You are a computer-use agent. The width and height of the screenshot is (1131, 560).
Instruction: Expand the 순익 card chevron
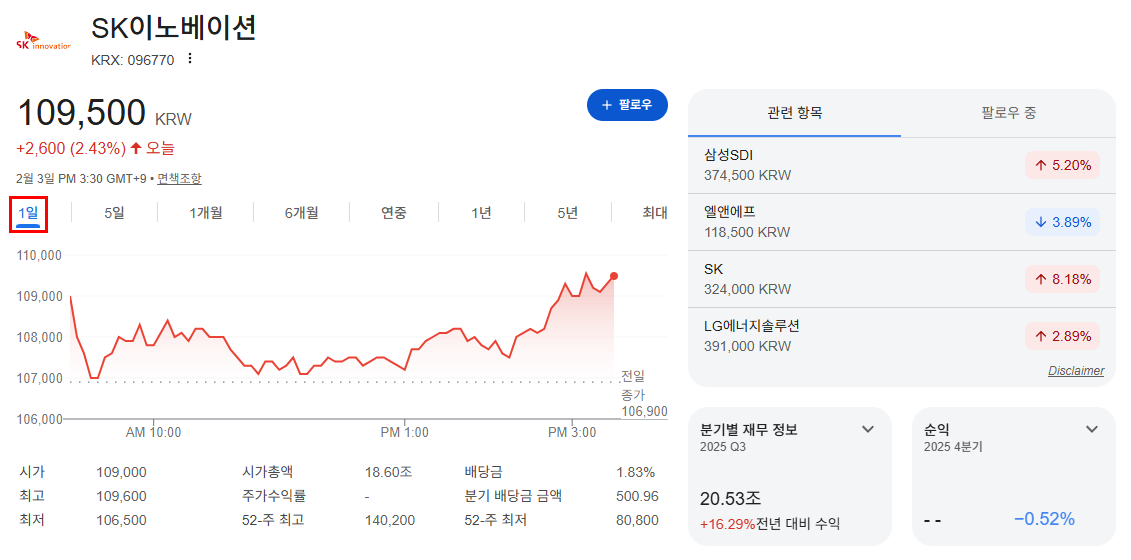(1092, 429)
